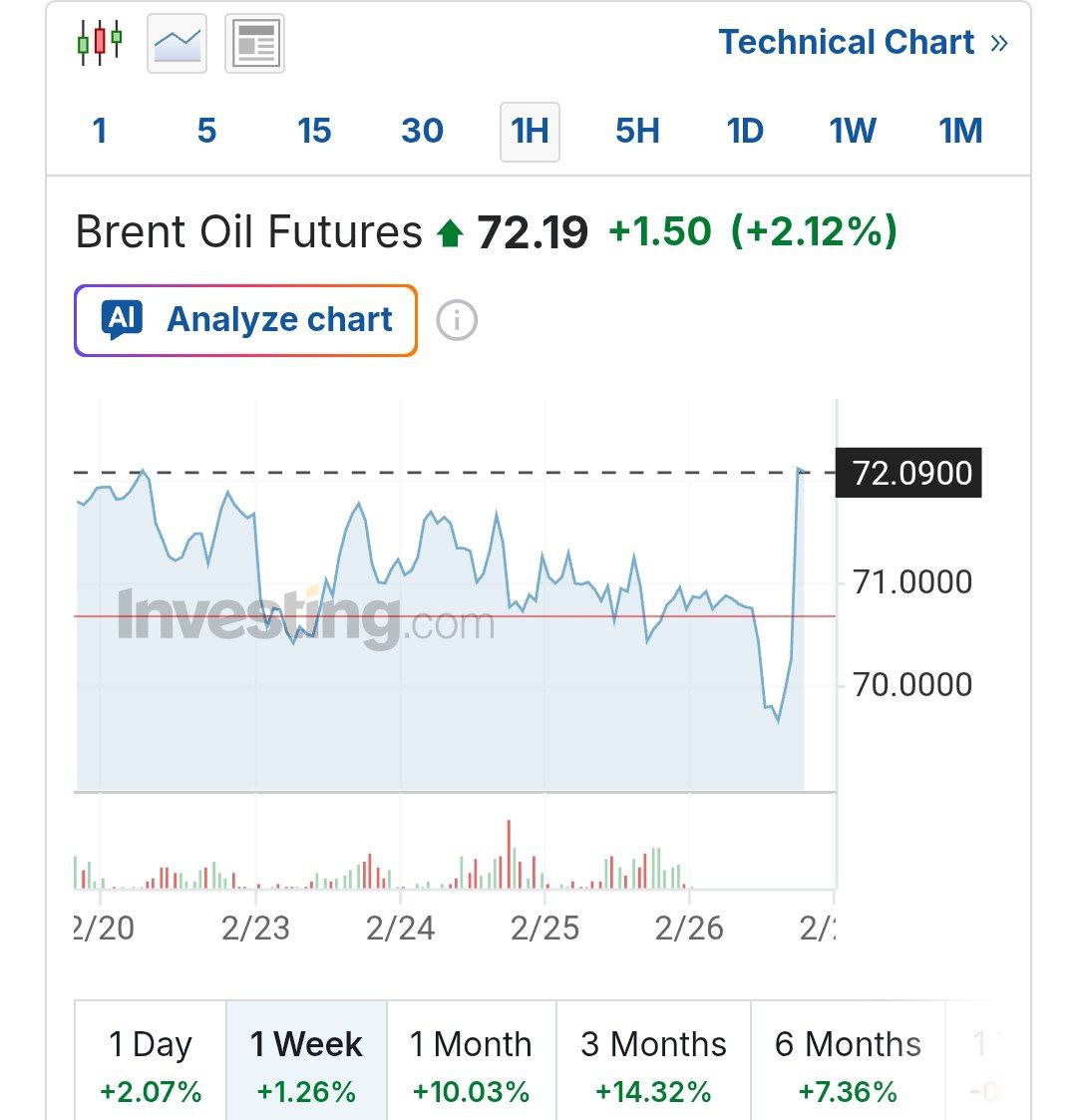Switch to the 15 minute interval
1077x1120 pixels.
tap(314, 131)
